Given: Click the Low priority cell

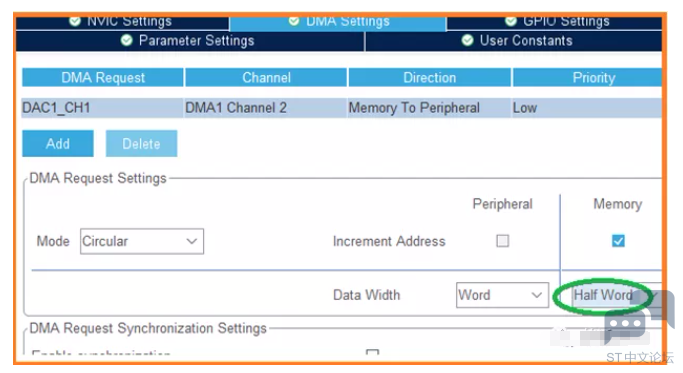Looking at the screenshot, I should [x=587, y=108].
